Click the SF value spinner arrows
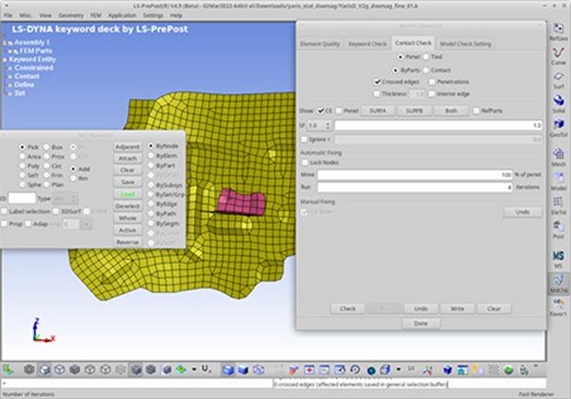 [x=328, y=126]
